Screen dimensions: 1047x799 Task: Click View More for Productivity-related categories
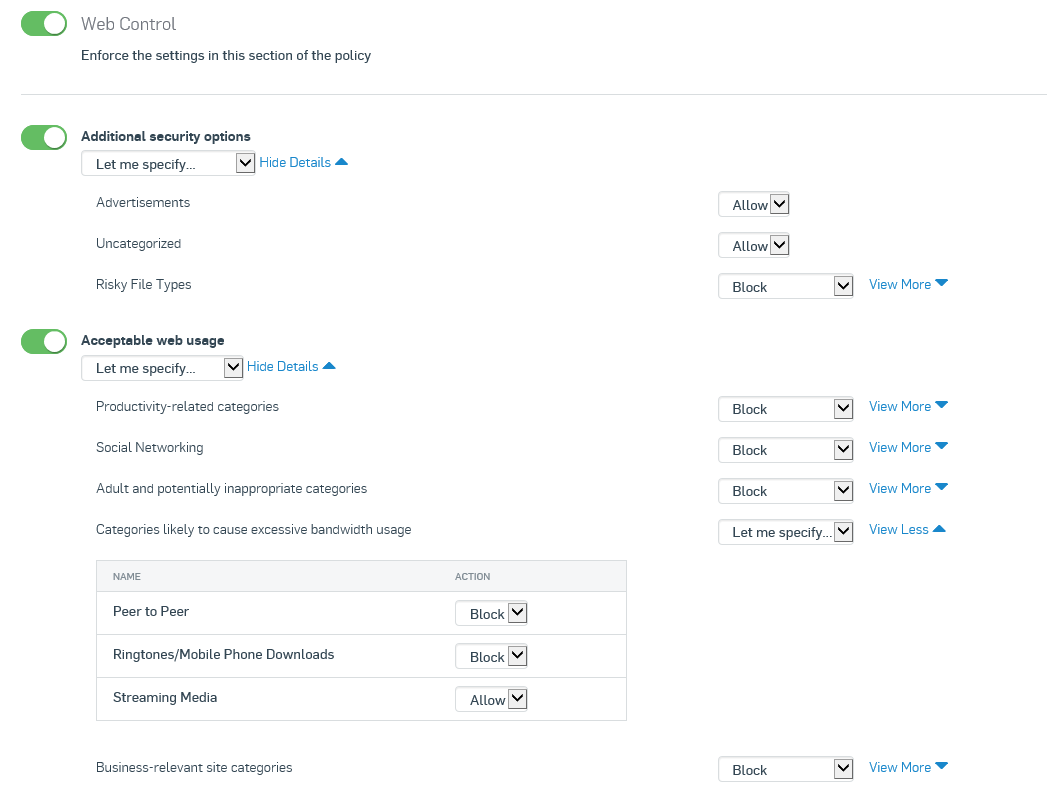(x=908, y=407)
